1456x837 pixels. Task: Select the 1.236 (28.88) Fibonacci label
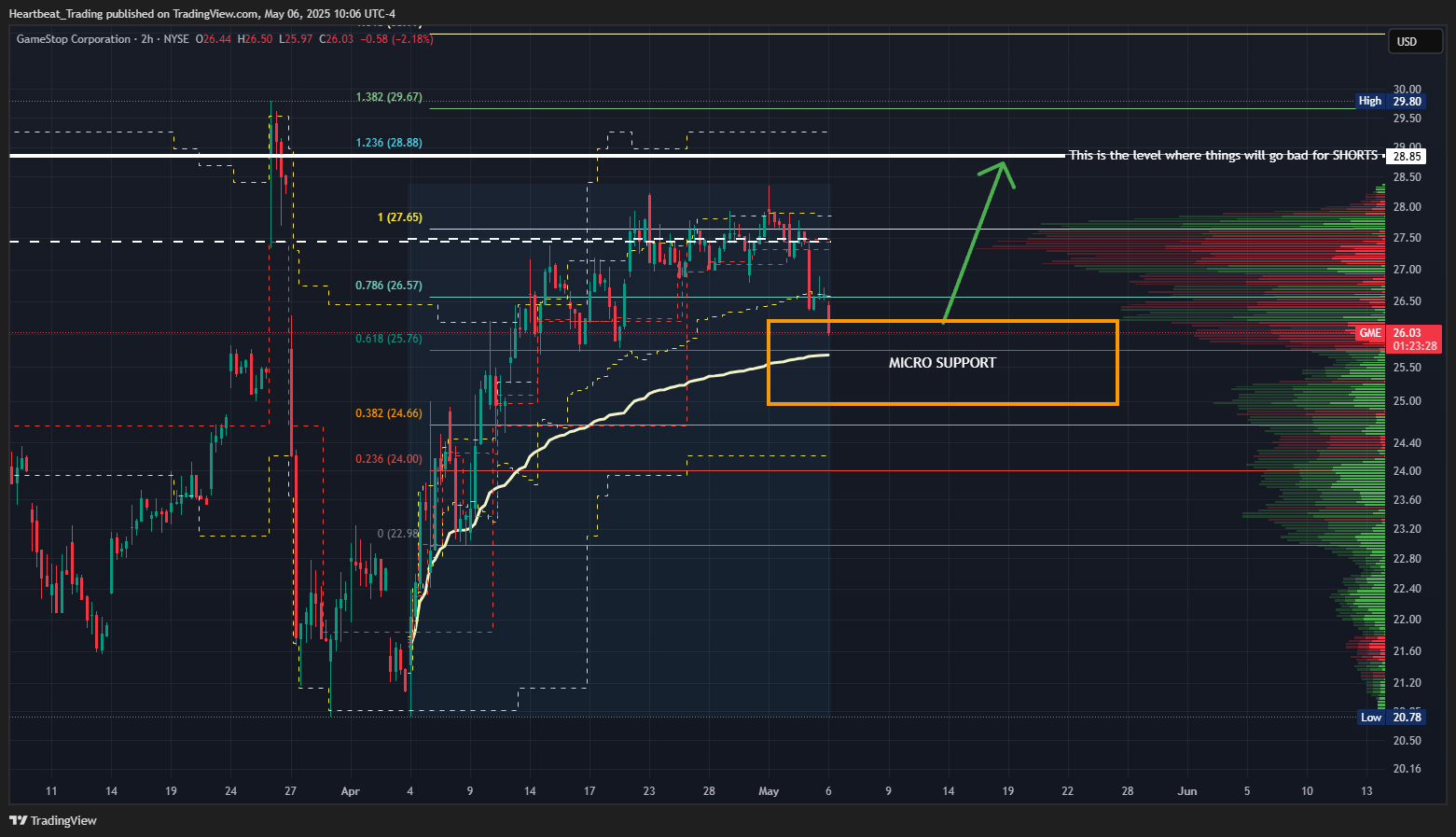pyautogui.click(x=389, y=143)
